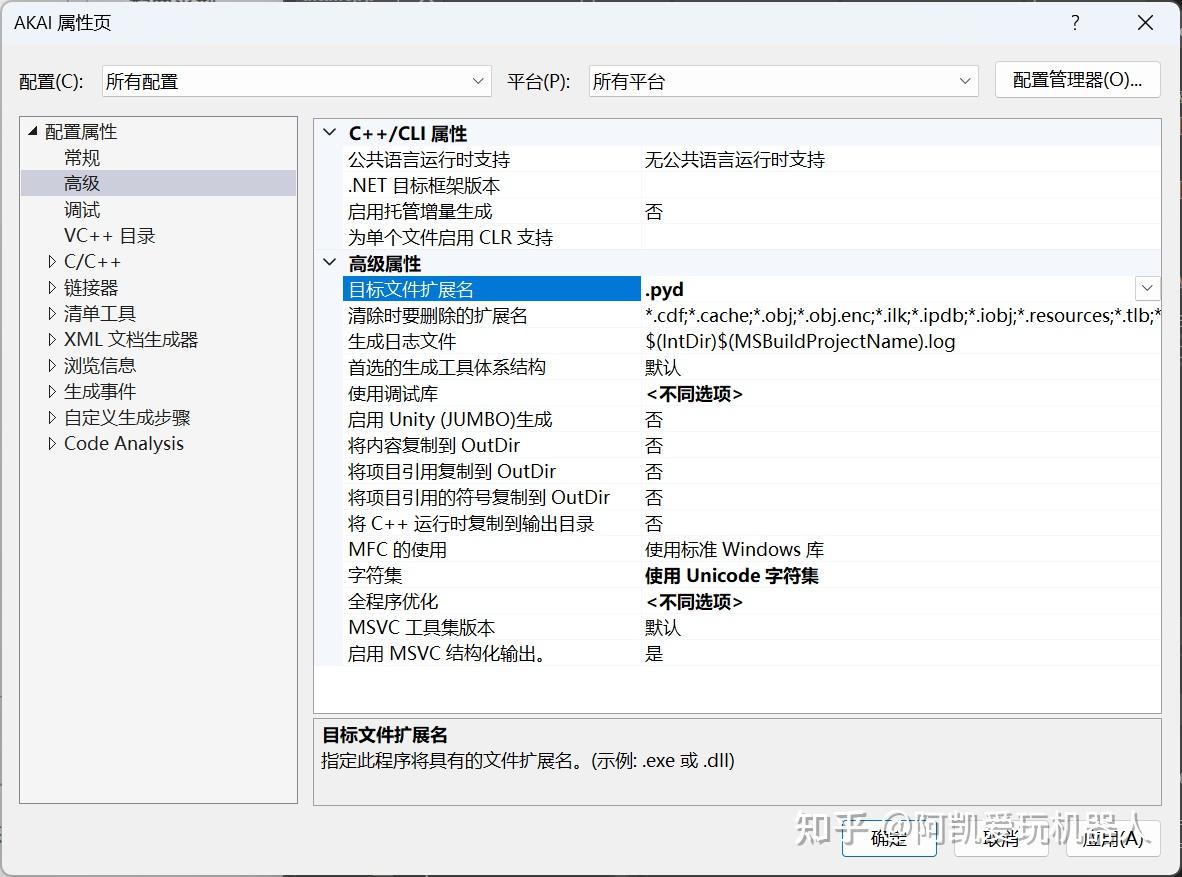Viewport: 1182px width, 877px height.
Task: Confirm changes with 确定 button
Action: (888, 841)
